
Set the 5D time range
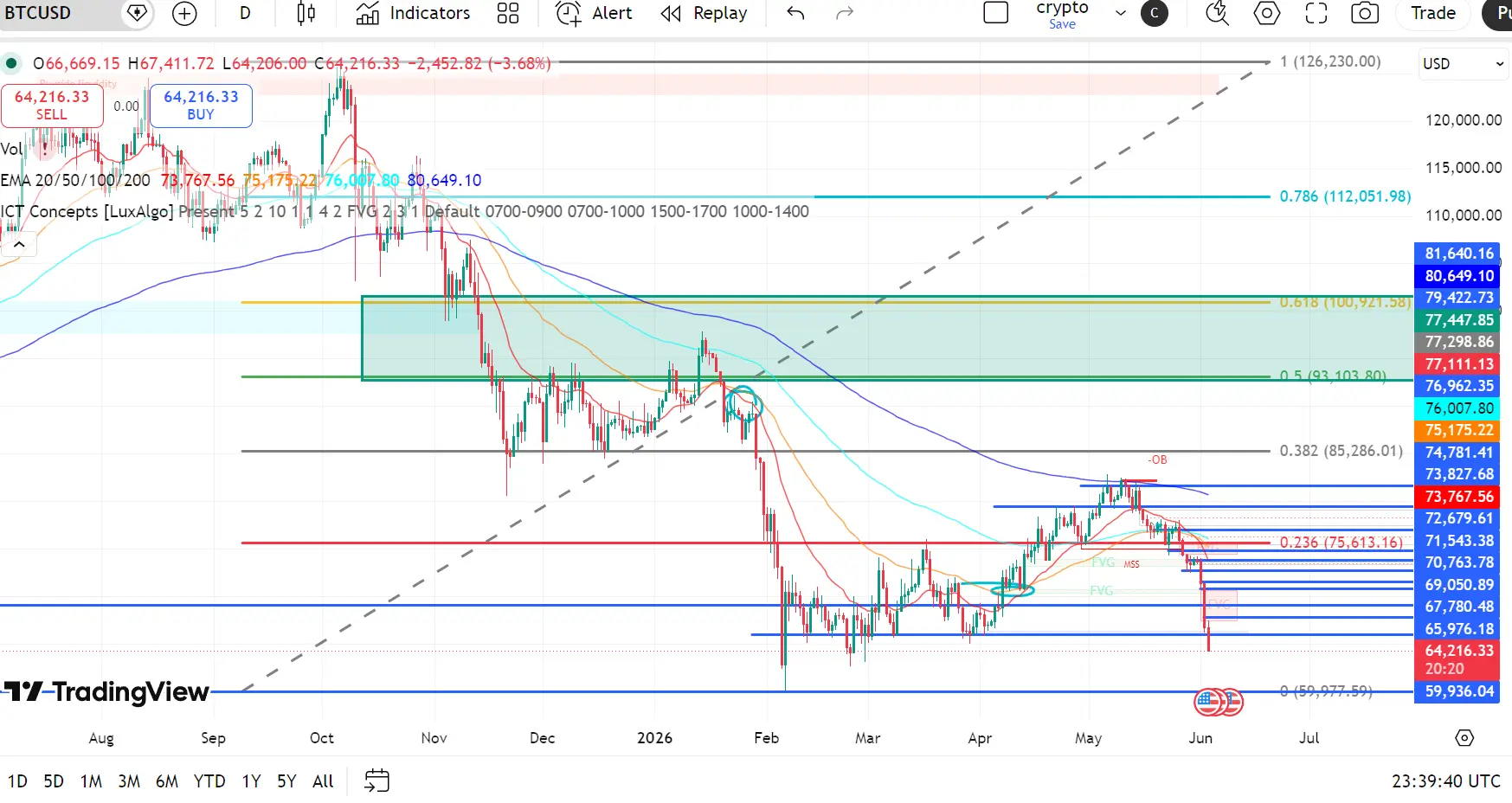(x=54, y=781)
